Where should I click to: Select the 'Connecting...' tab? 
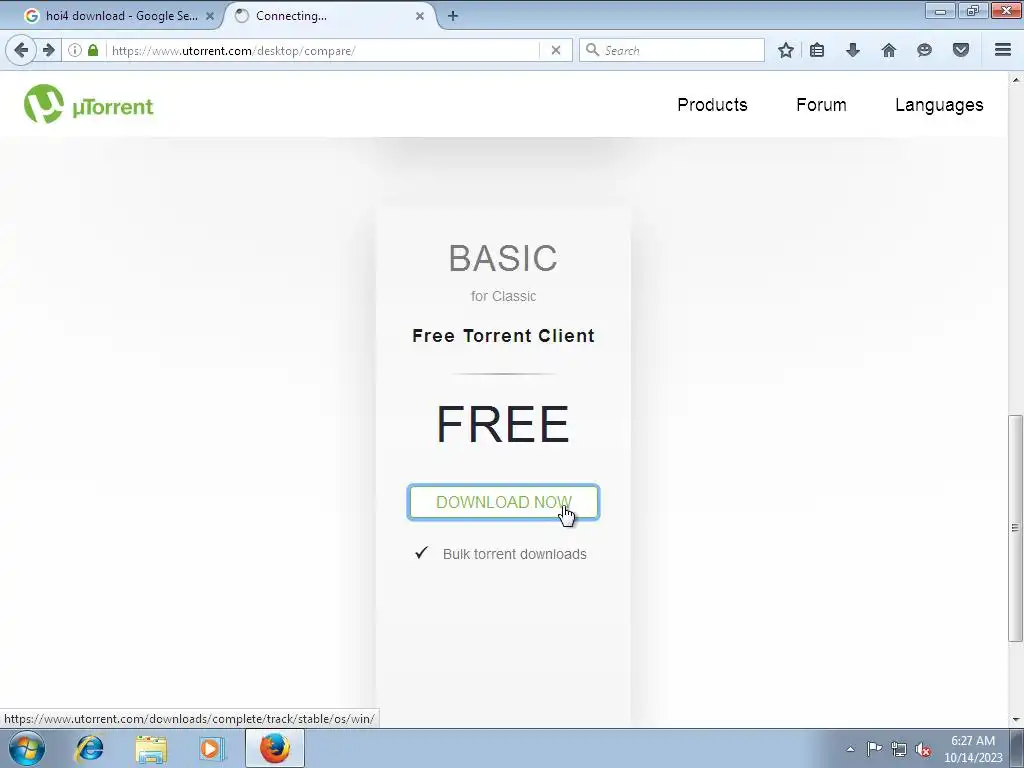pos(332,16)
